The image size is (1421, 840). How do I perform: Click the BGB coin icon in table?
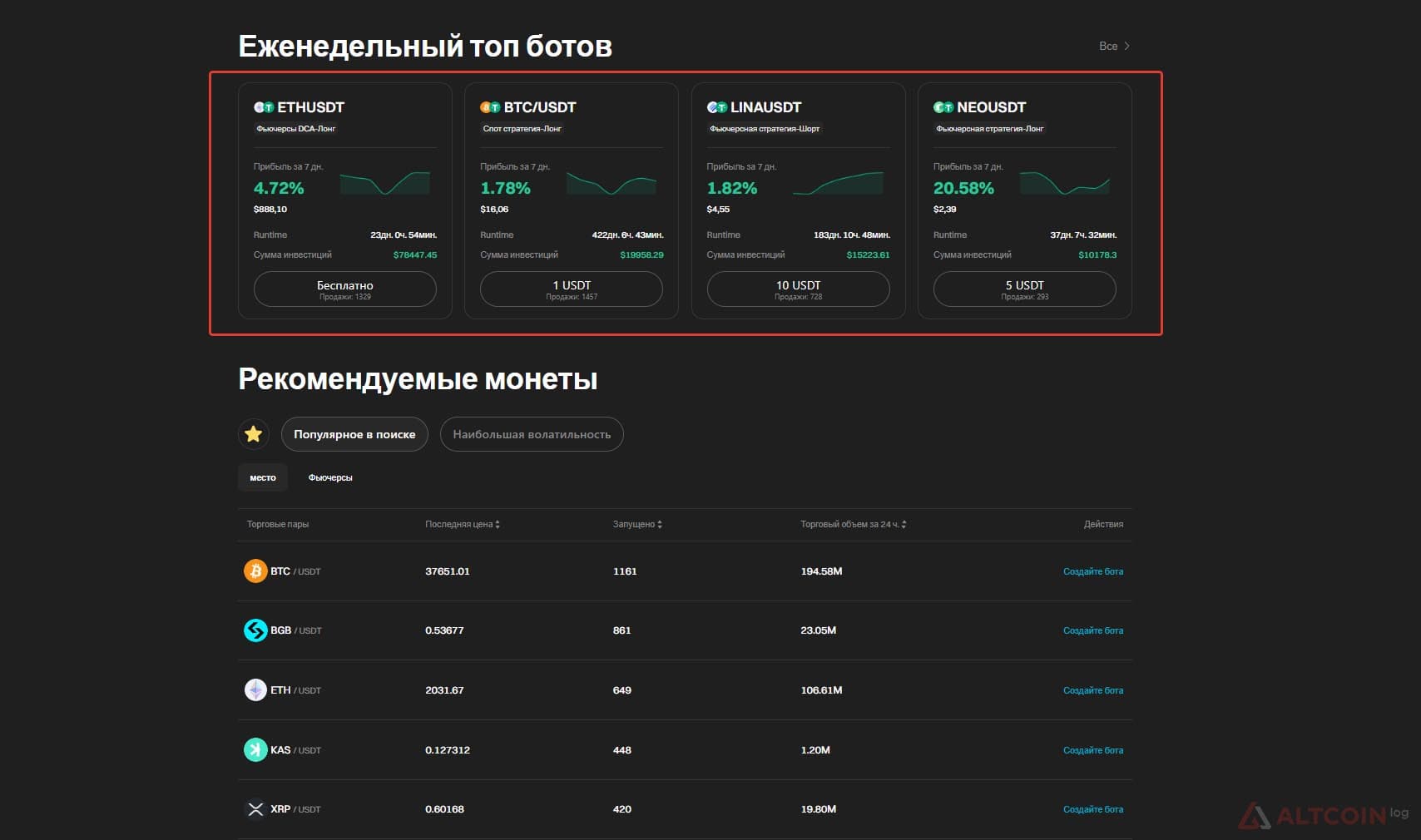(255, 630)
